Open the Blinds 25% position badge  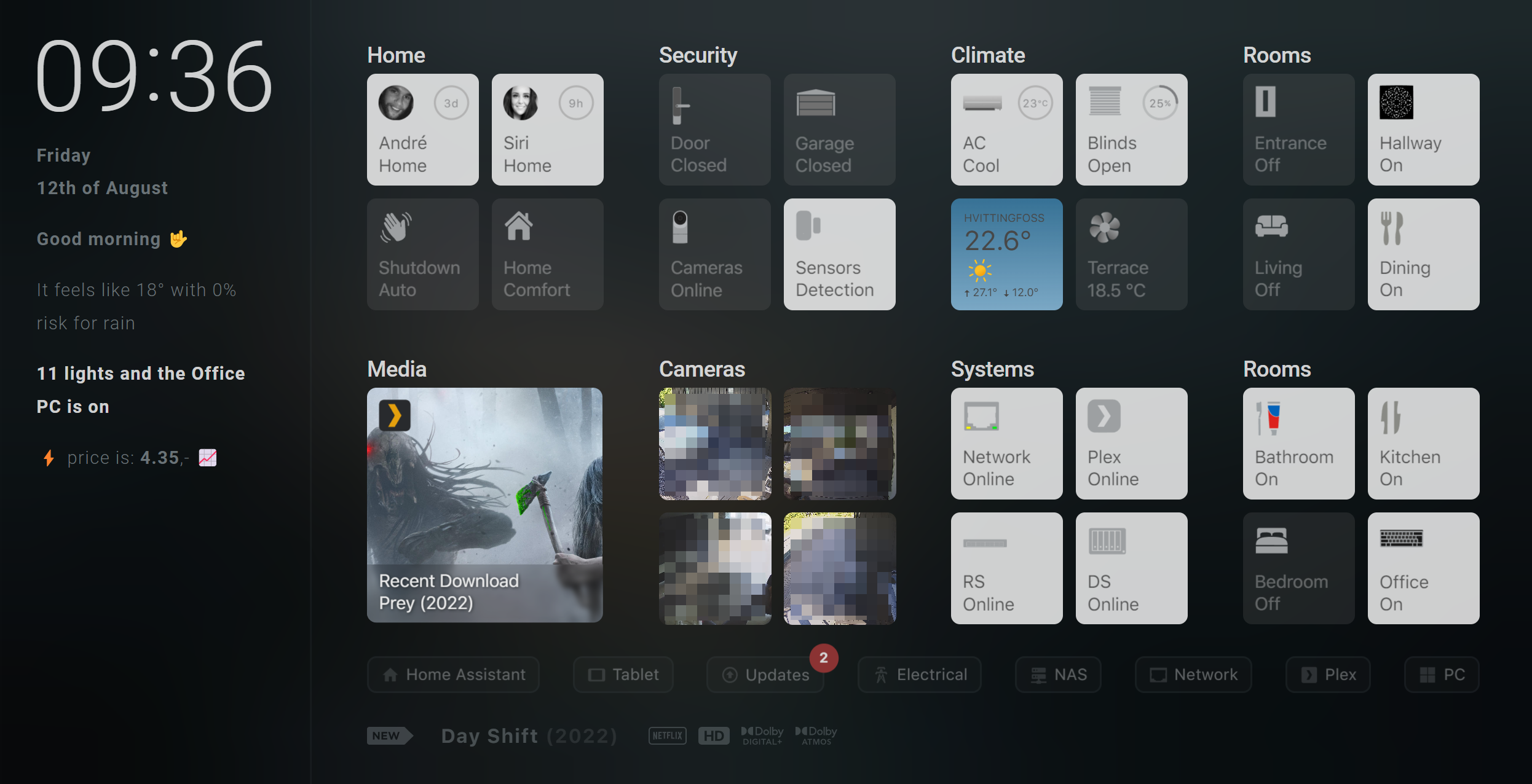(1160, 103)
